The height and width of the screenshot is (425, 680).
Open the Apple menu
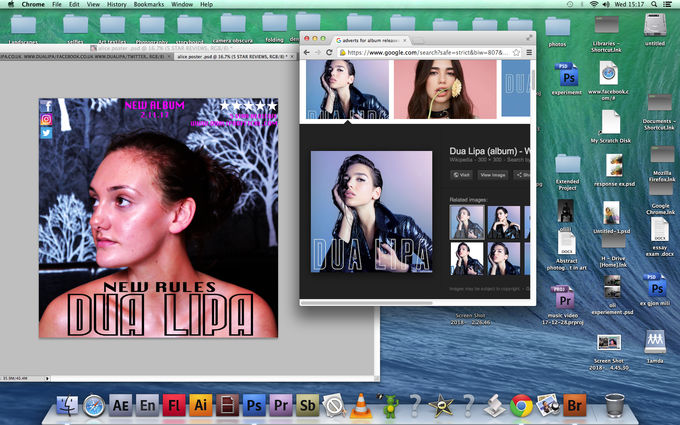coord(10,4)
